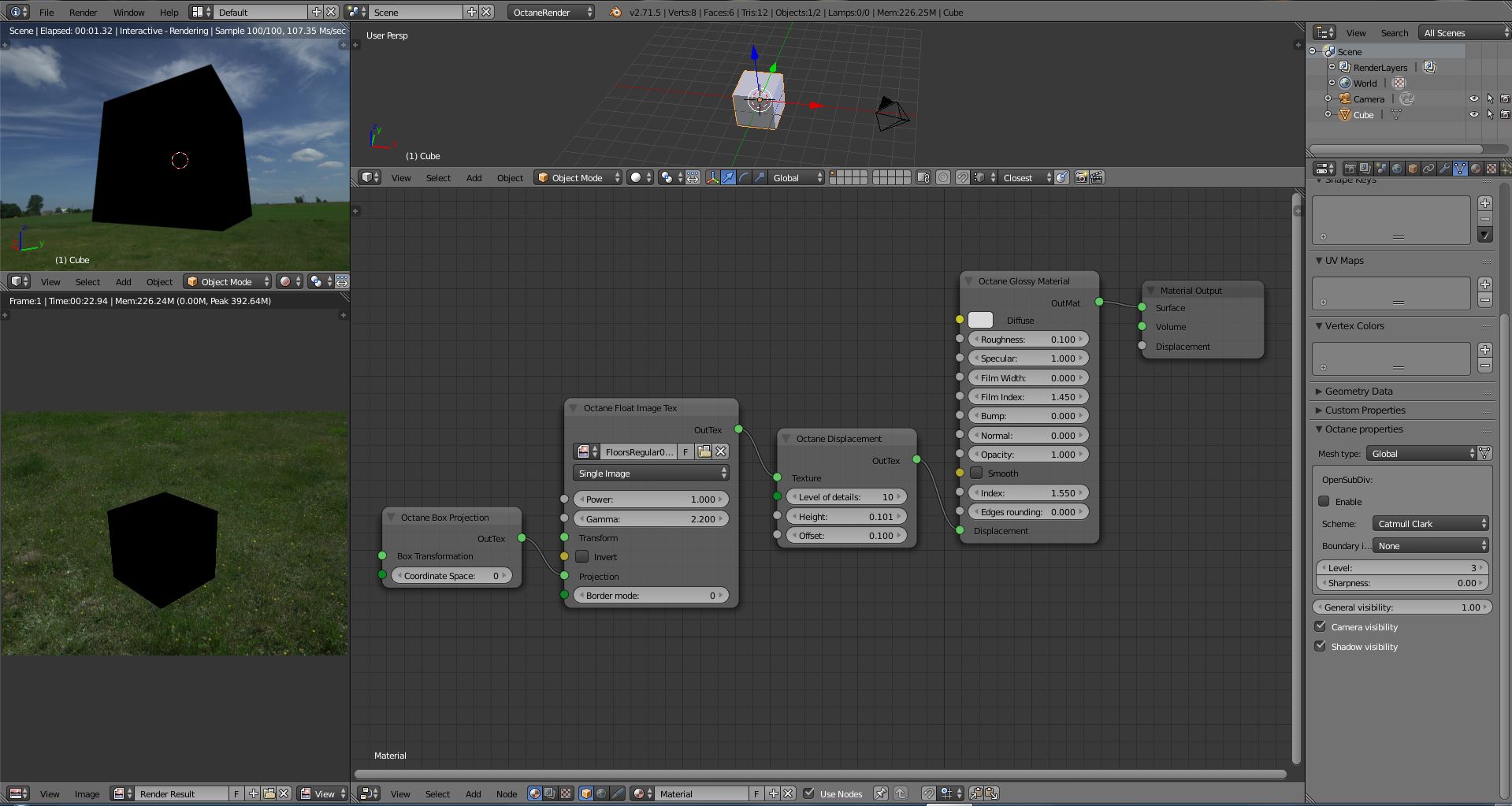Click the RenderLayers item in outliner
This screenshot has width=1512, height=806.
[1380, 67]
